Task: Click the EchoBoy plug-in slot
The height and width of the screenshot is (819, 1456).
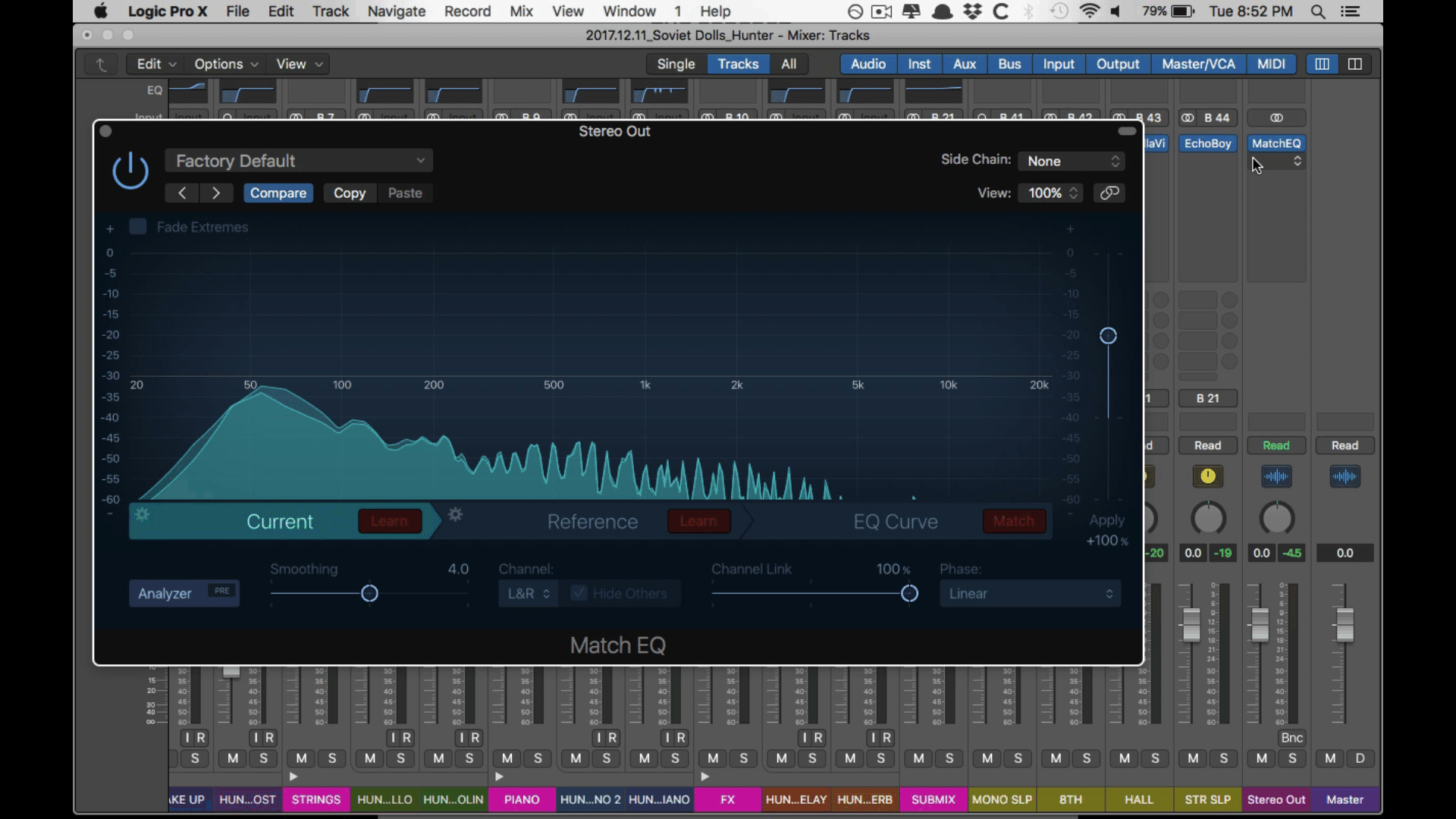Action: (x=1208, y=143)
